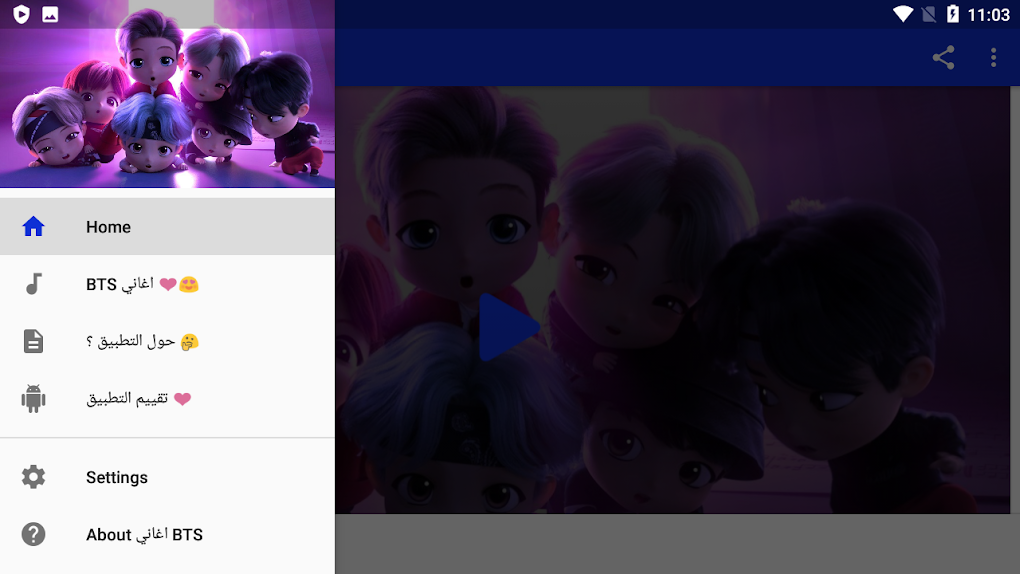Click the Settings gear icon
This screenshot has width=1020, height=574.
[33, 477]
